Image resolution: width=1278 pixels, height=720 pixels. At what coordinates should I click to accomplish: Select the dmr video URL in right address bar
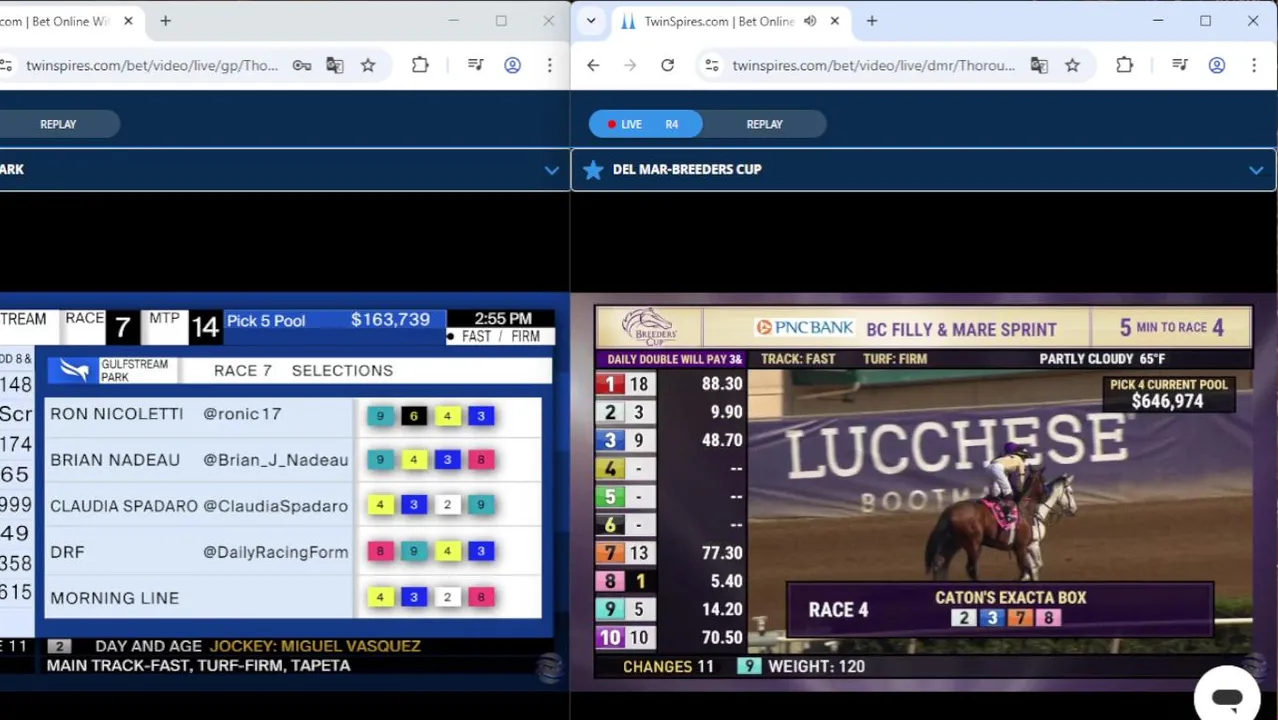pos(873,66)
